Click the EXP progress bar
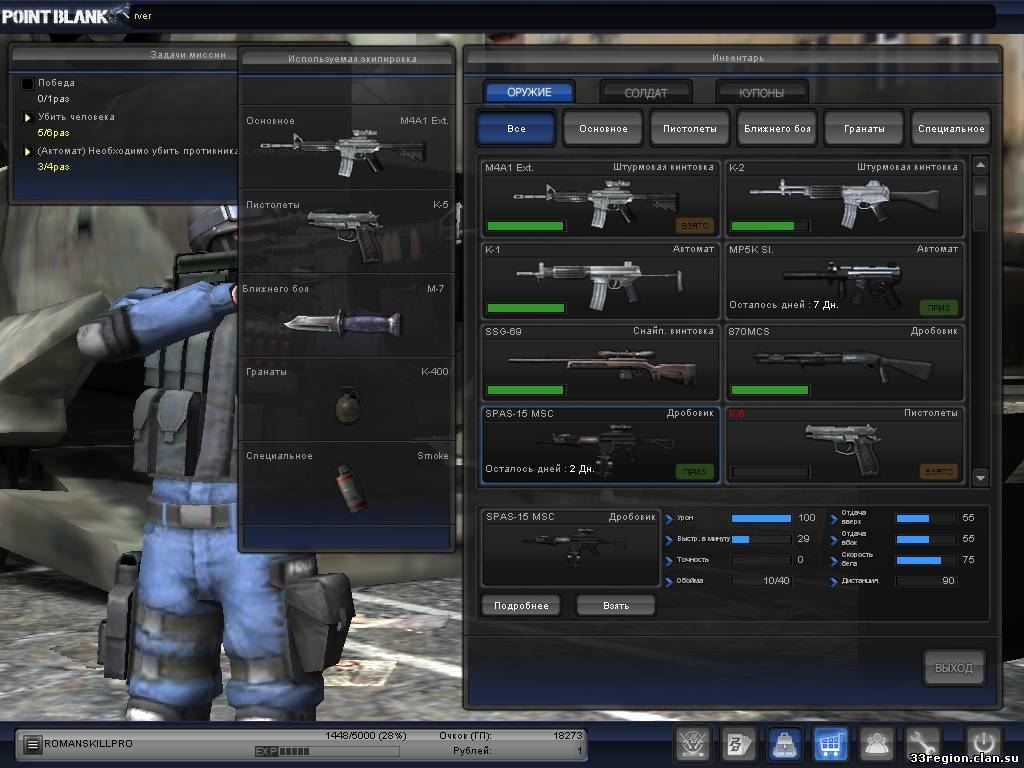The image size is (1024, 768). point(327,751)
